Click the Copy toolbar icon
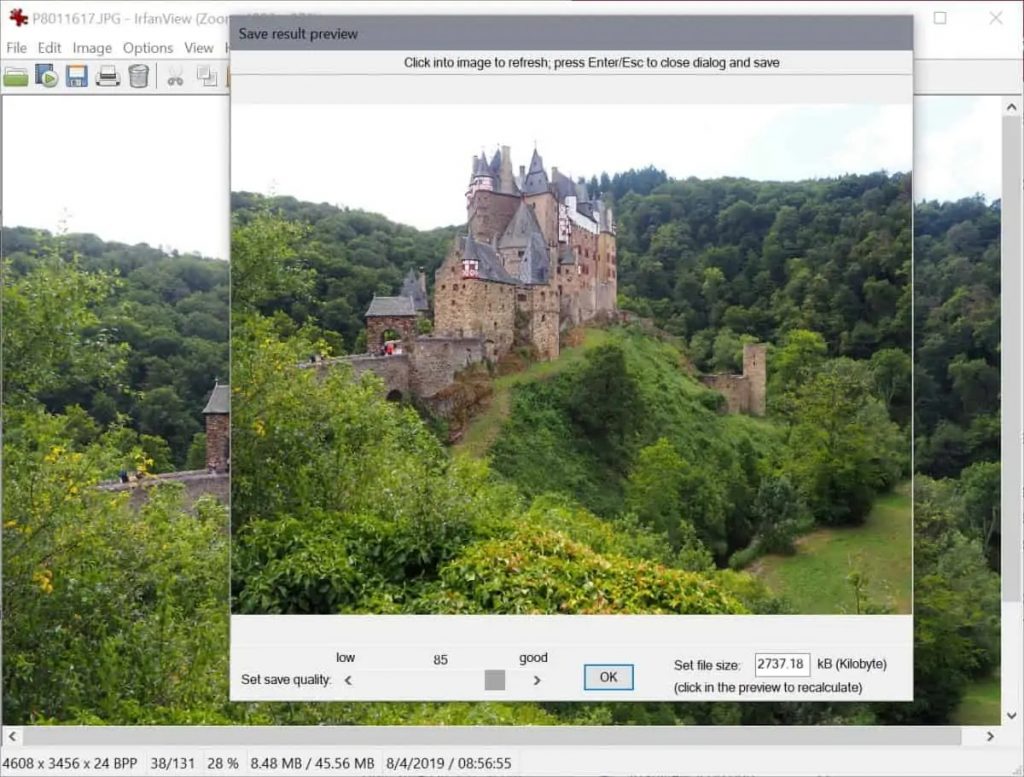Image resolution: width=1024 pixels, height=777 pixels. [207, 76]
